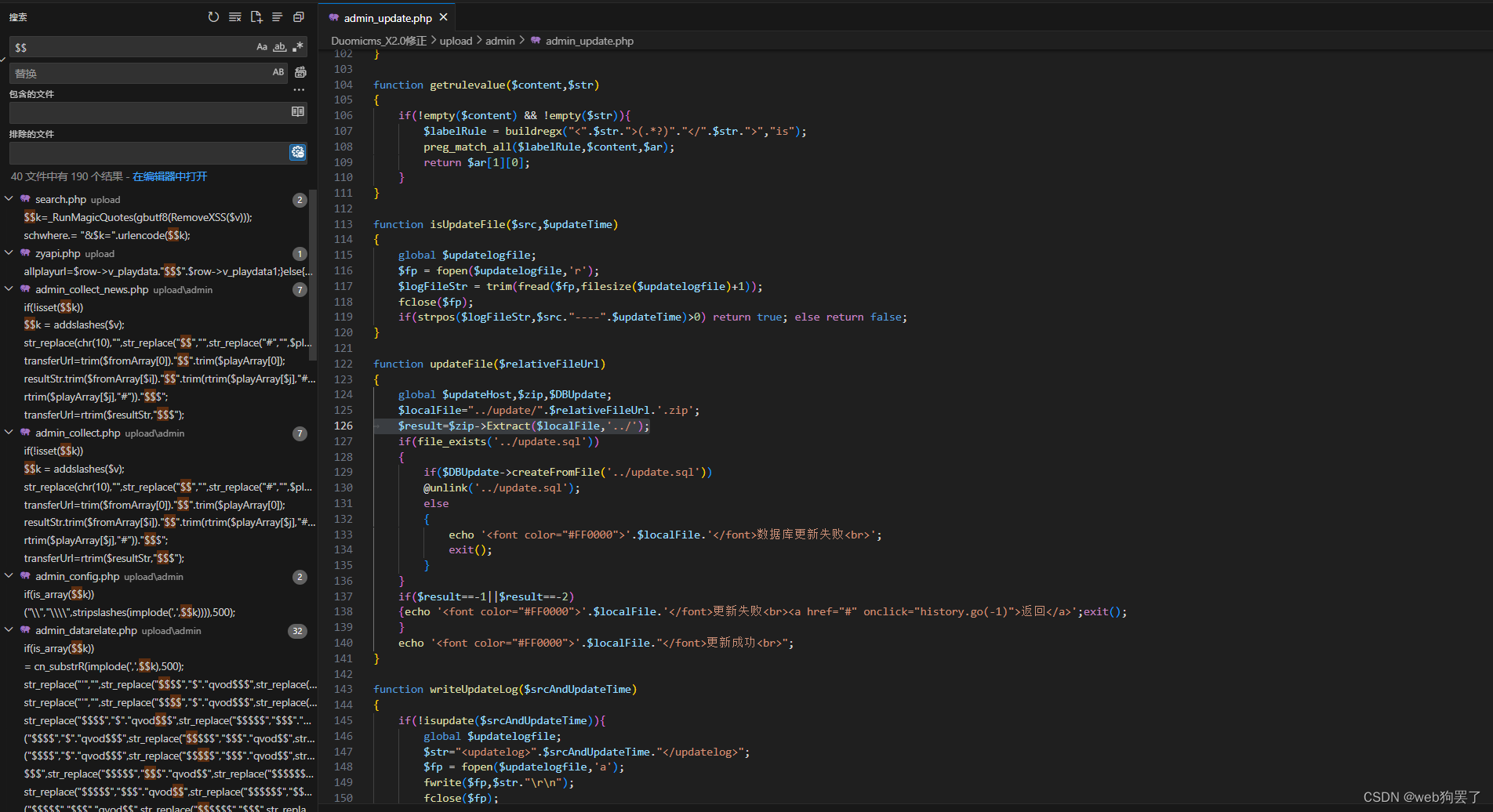
Task: Toggle search only in open editors
Action: click(298, 112)
